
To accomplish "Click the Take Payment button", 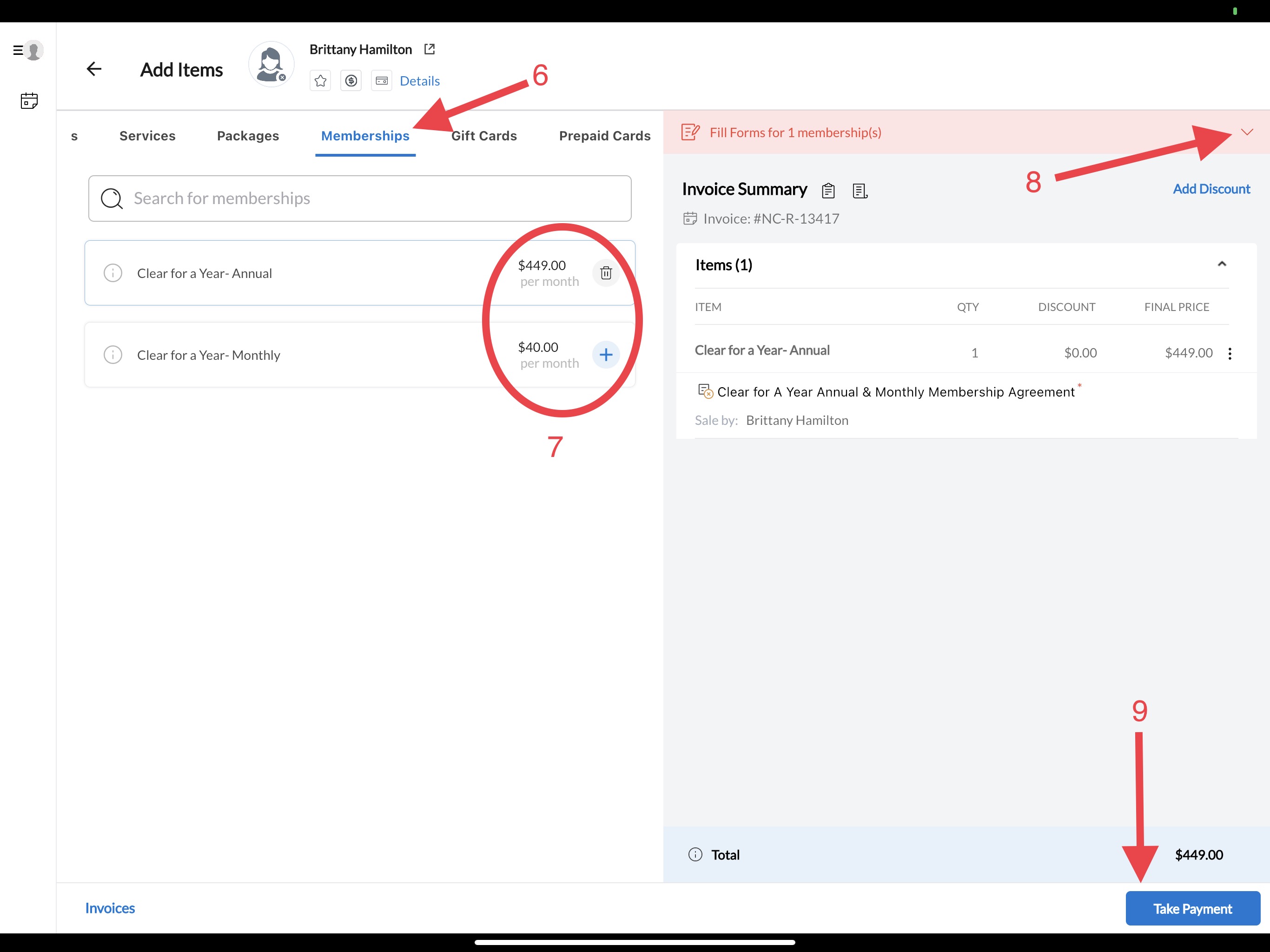I will tap(1192, 908).
